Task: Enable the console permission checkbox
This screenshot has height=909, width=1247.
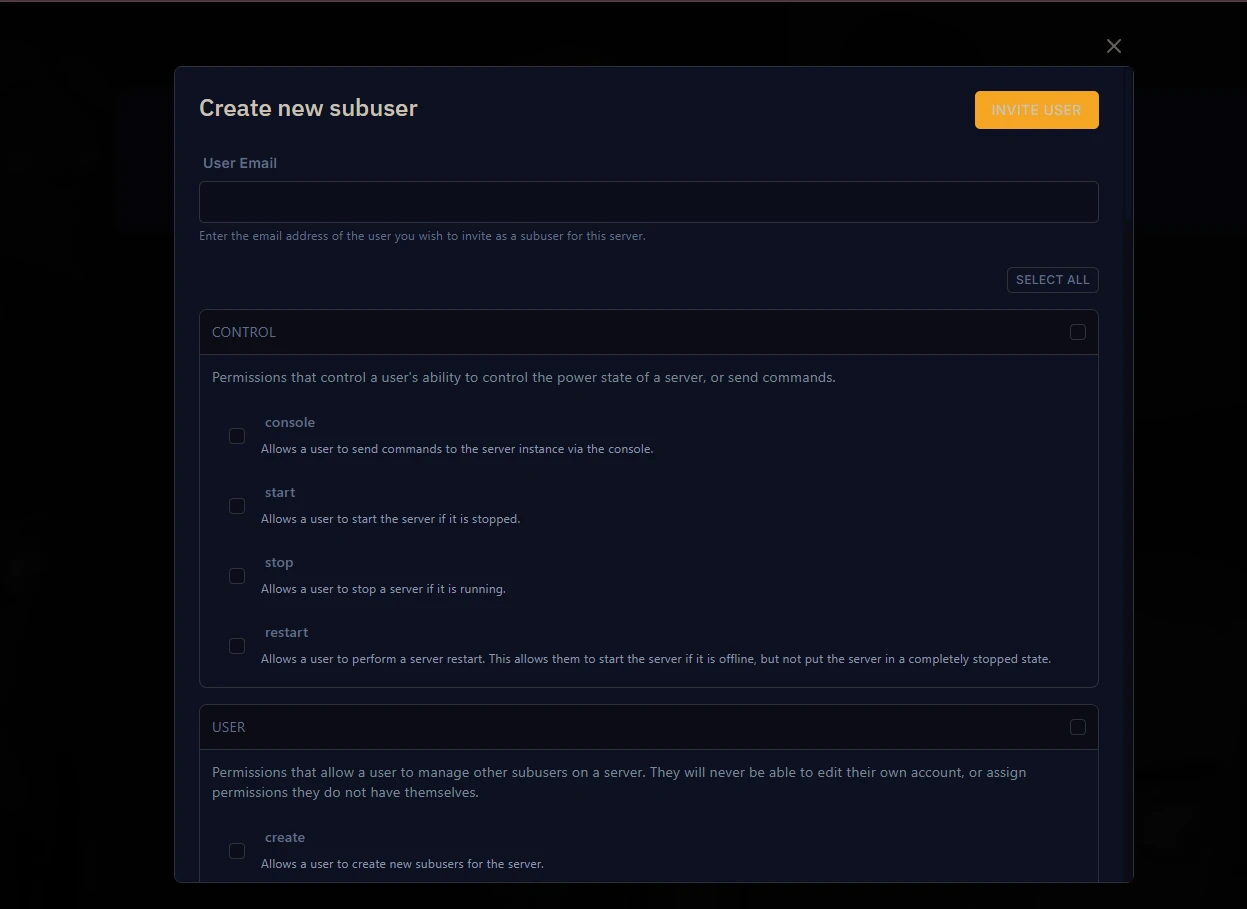Action: click(x=237, y=436)
